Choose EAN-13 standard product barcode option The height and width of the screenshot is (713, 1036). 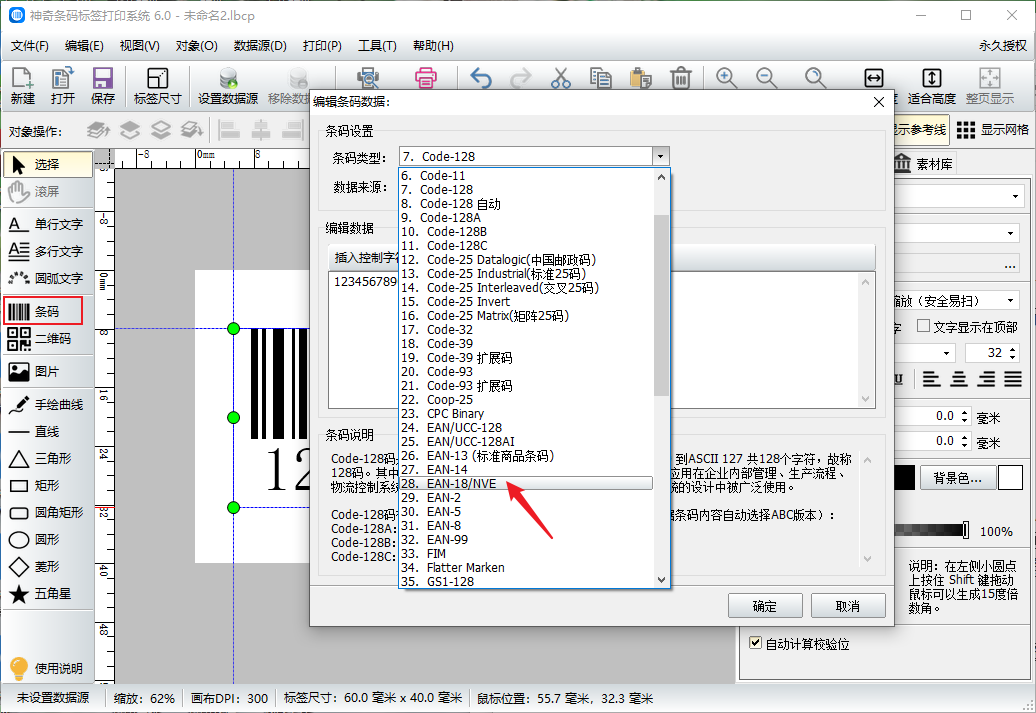490,455
